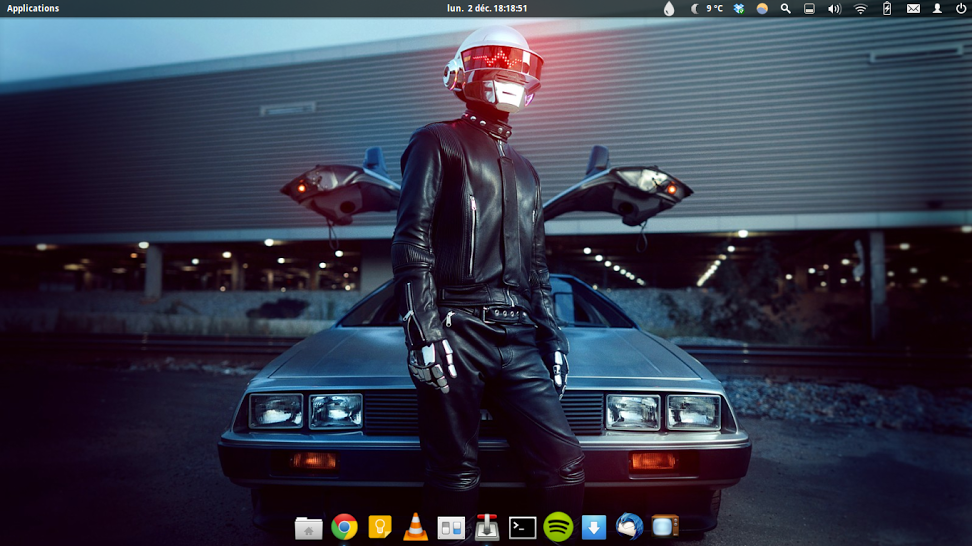The width and height of the screenshot is (972, 546).
Task: Launch Thunderbird mail from dock
Action: (x=629, y=527)
